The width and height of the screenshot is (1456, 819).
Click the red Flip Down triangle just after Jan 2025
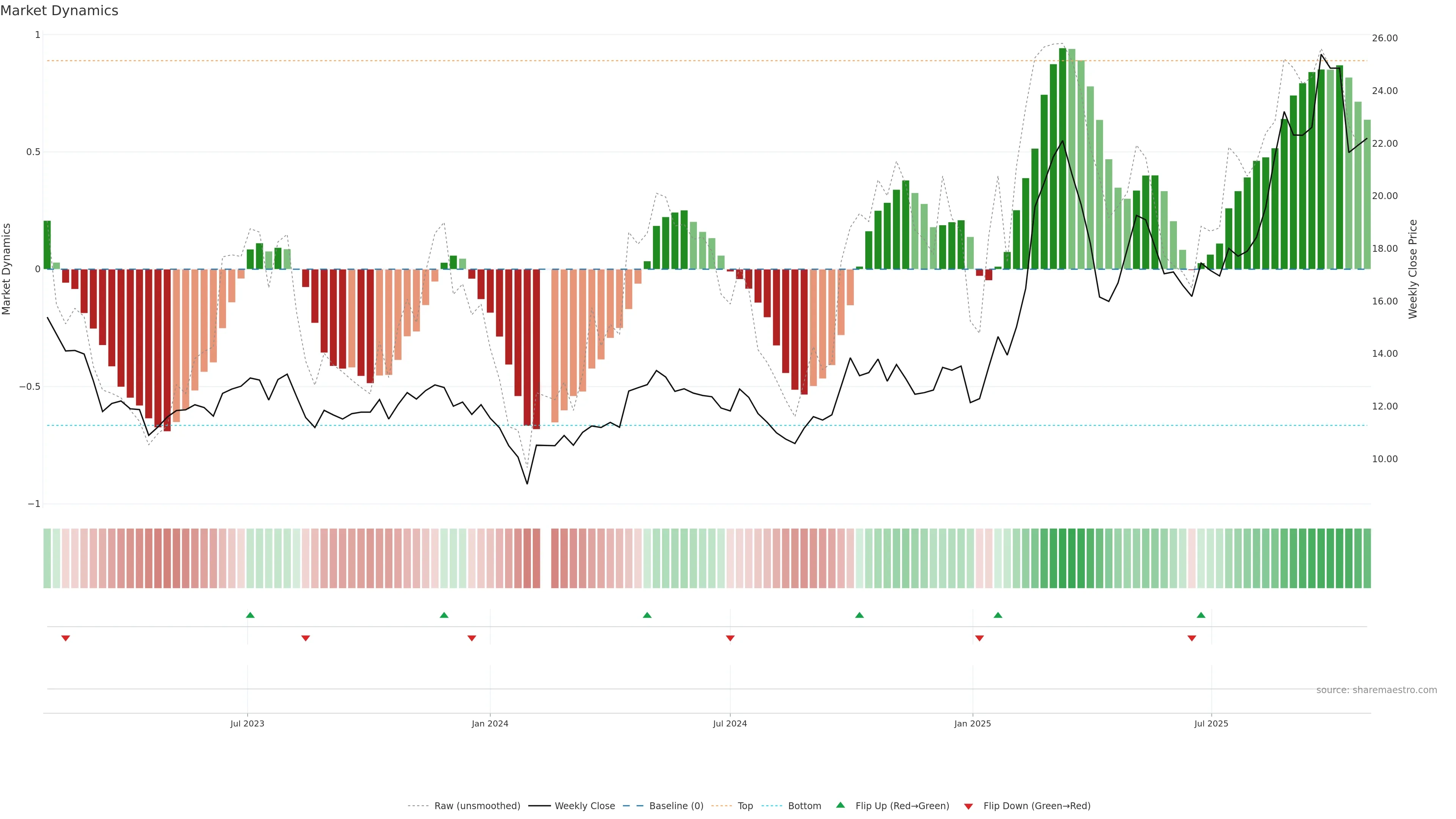979,638
